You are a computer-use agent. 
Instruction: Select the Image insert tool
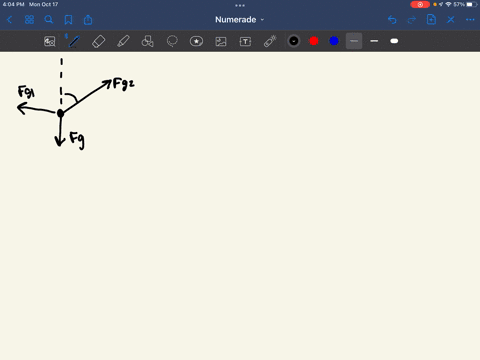point(221,41)
